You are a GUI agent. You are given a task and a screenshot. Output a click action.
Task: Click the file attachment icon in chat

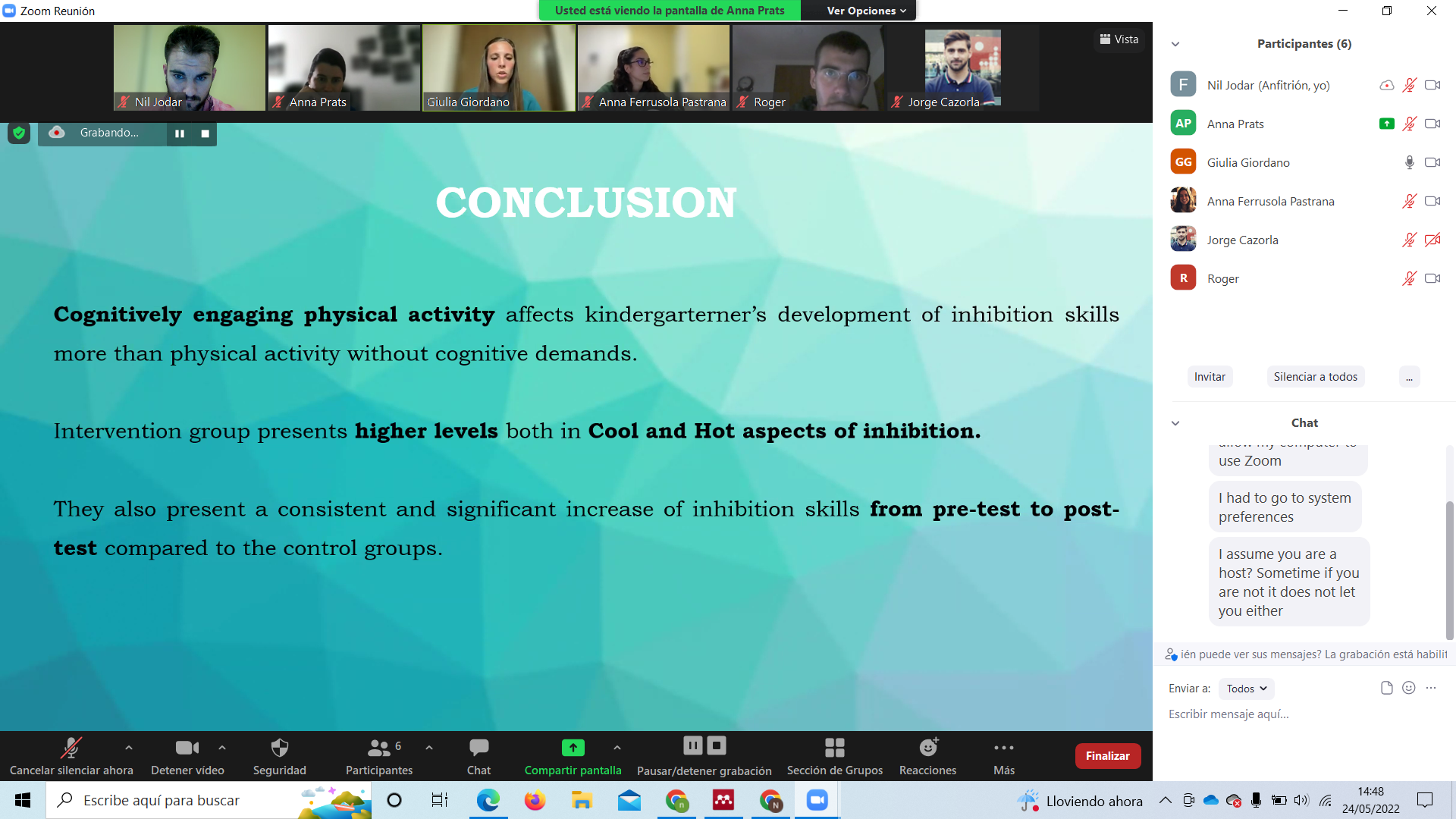click(1386, 688)
